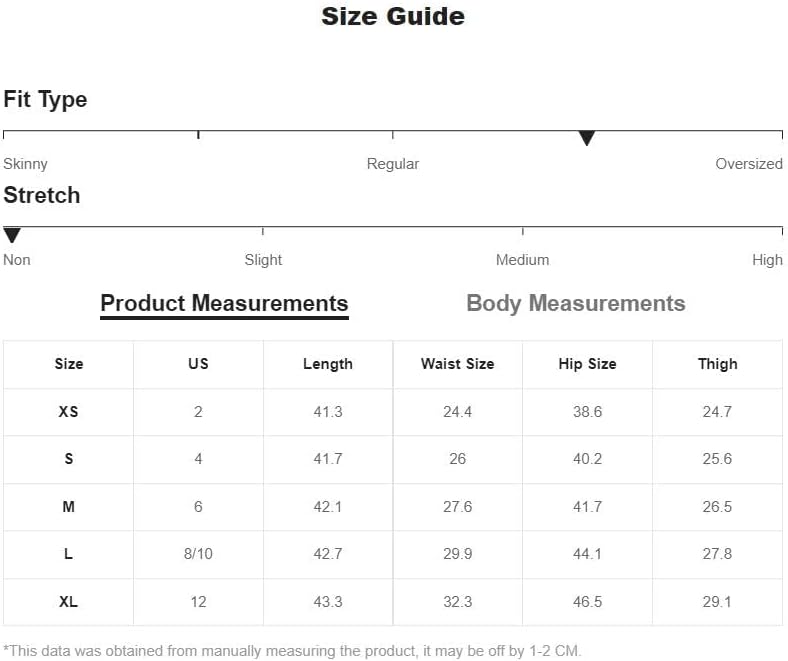Select the XS size row label
The image size is (788, 661).
point(68,412)
